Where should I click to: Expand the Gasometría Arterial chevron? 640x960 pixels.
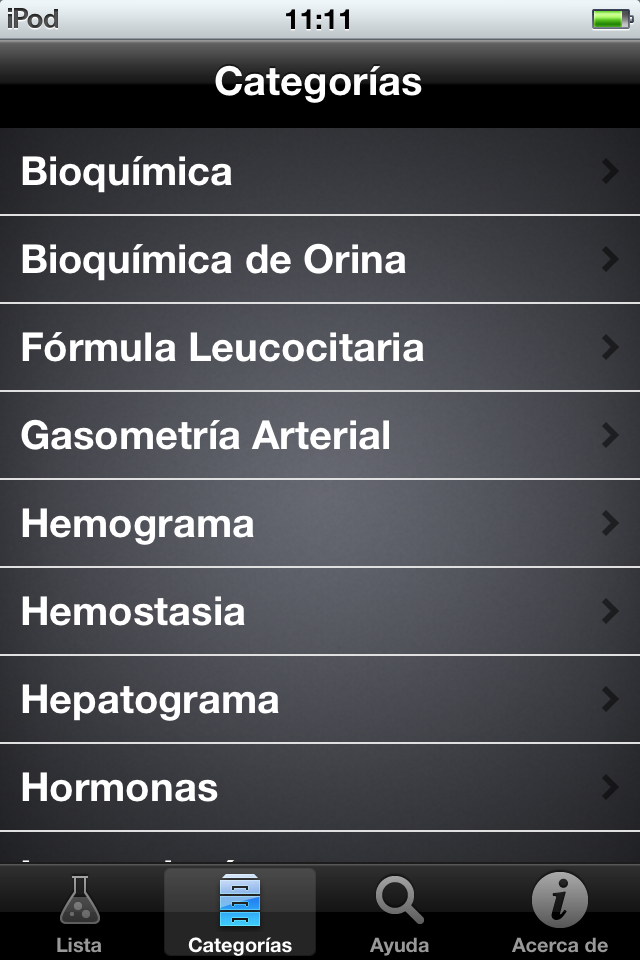[610, 436]
